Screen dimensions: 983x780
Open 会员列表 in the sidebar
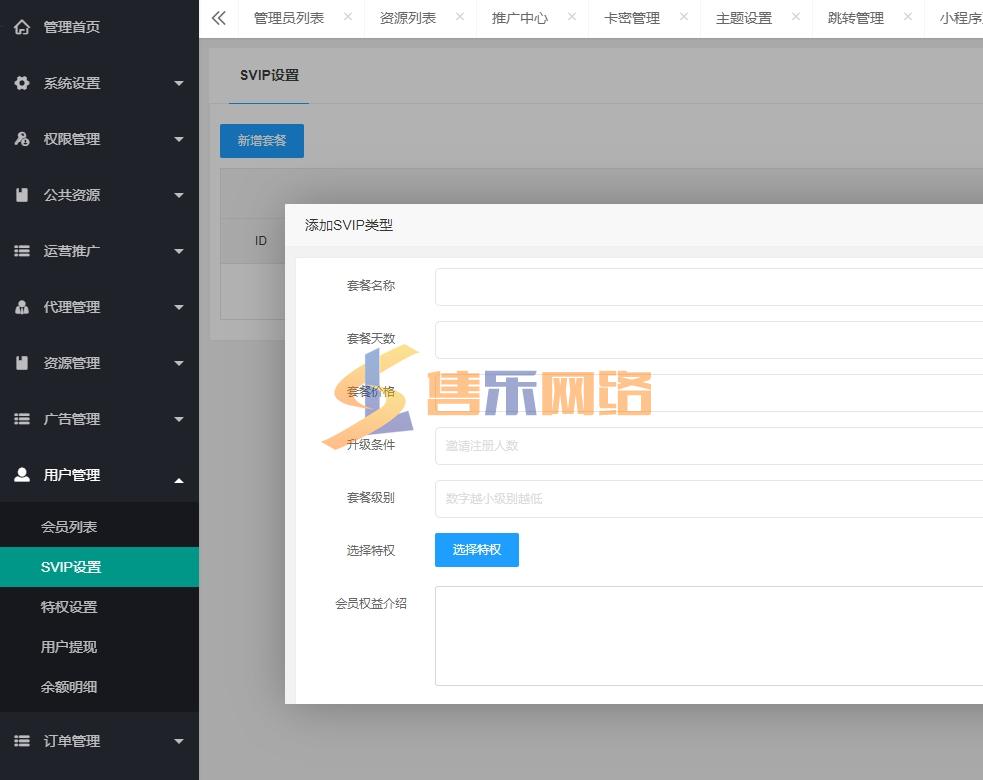tap(69, 527)
